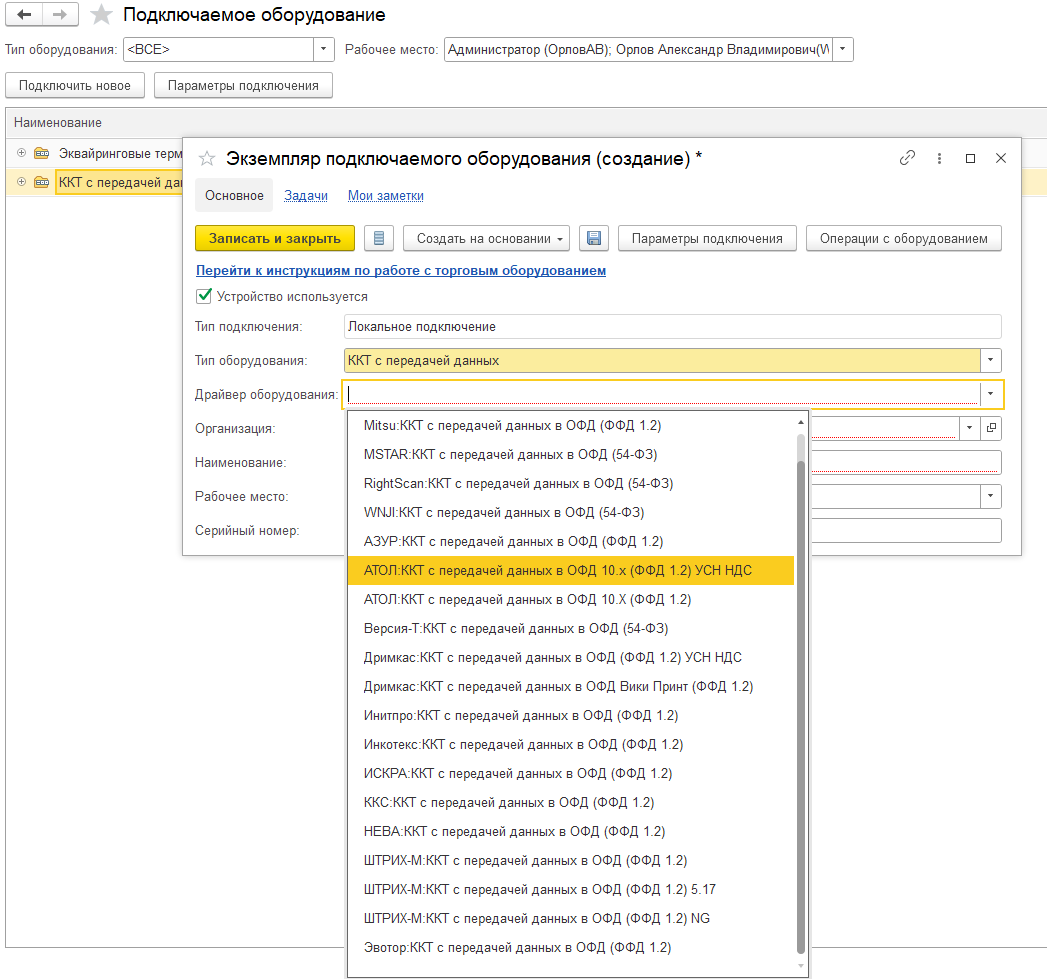
Task: Open the three-dot more options menu
Action: pos(939,158)
